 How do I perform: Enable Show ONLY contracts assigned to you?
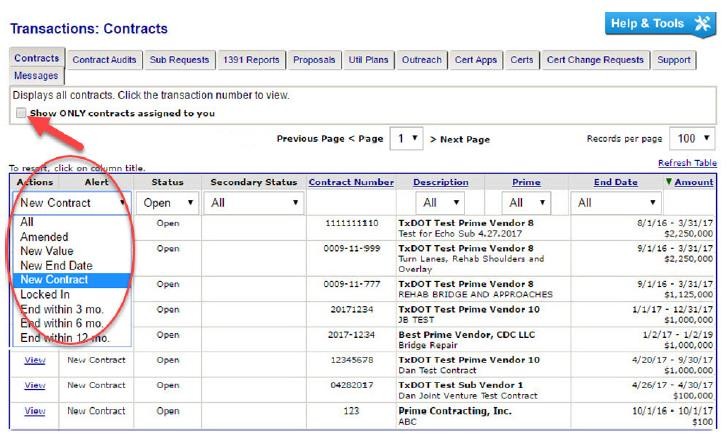pyautogui.click(x=21, y=114)
